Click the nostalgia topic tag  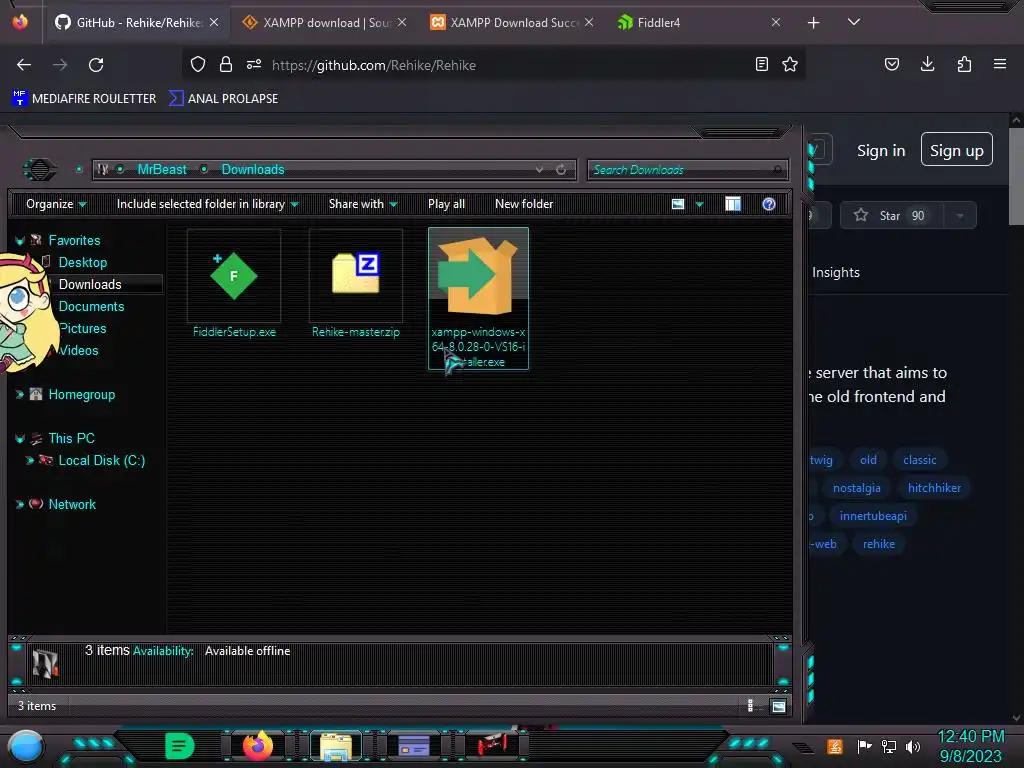856,488
